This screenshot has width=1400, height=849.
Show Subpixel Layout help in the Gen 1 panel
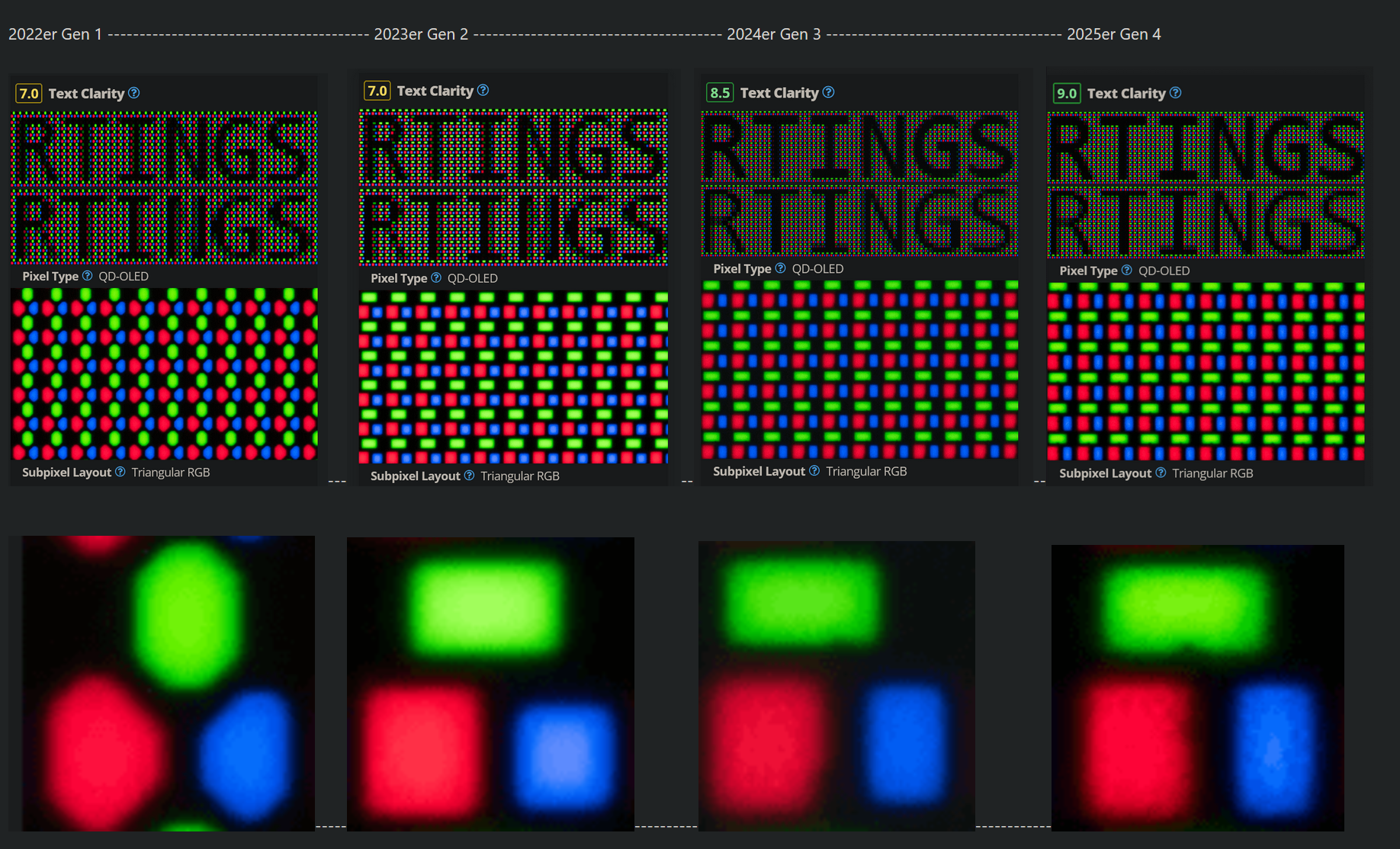[120, 472]
